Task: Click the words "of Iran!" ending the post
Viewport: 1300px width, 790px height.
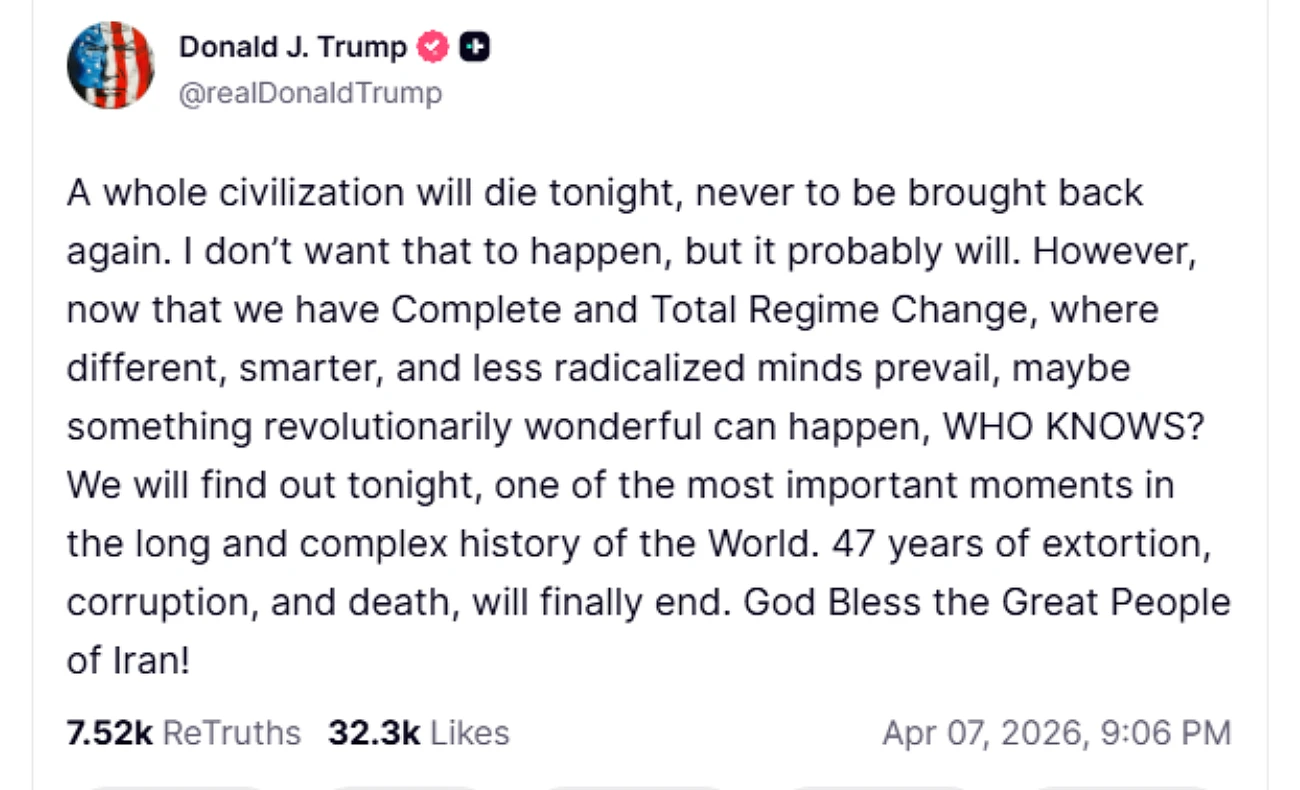Action: [x=128, y=661]
